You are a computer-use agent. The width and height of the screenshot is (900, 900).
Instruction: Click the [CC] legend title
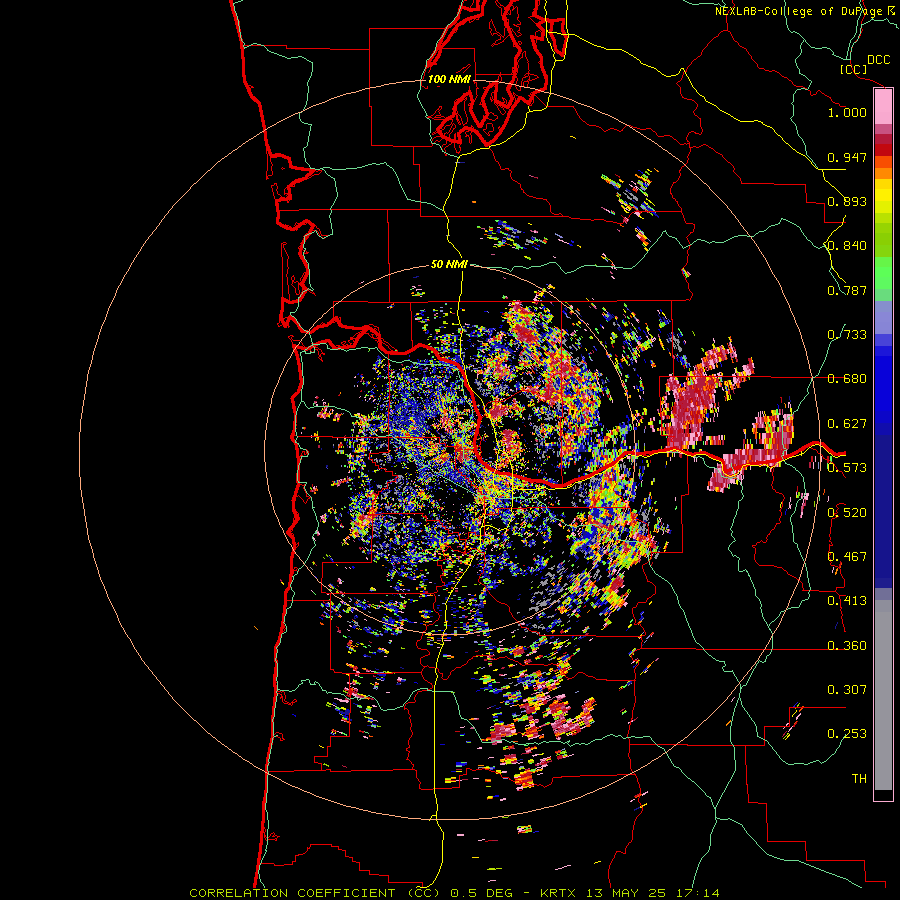pos(853,69)
